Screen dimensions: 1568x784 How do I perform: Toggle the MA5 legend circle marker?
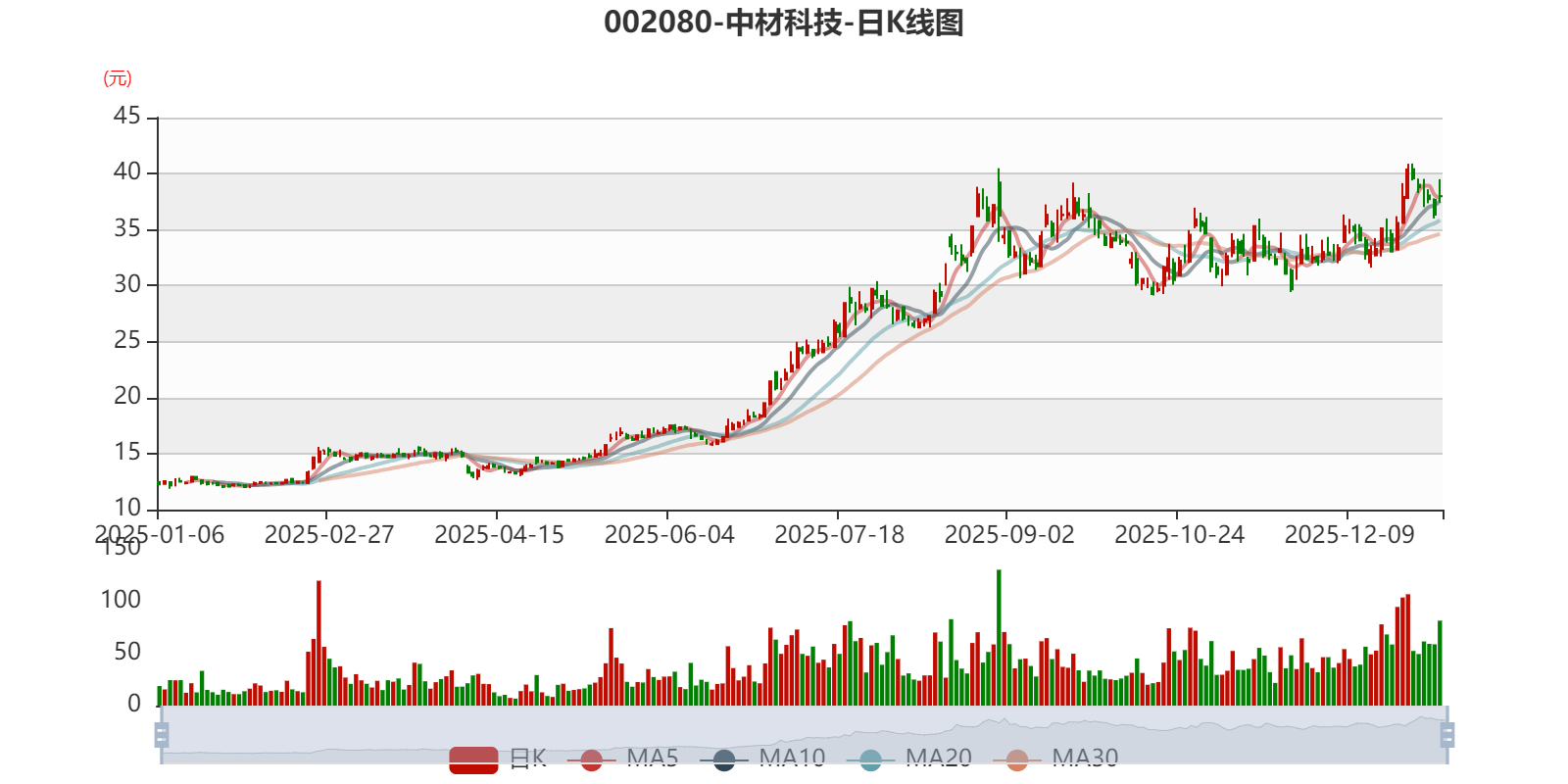click(x=591, y=759)
